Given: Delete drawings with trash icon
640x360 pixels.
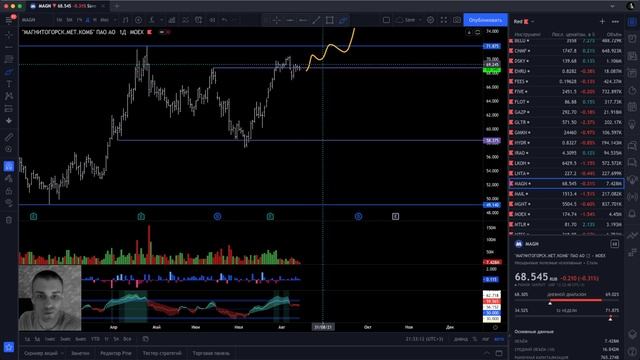Looking at the screenshot, I should click(9, 220).
